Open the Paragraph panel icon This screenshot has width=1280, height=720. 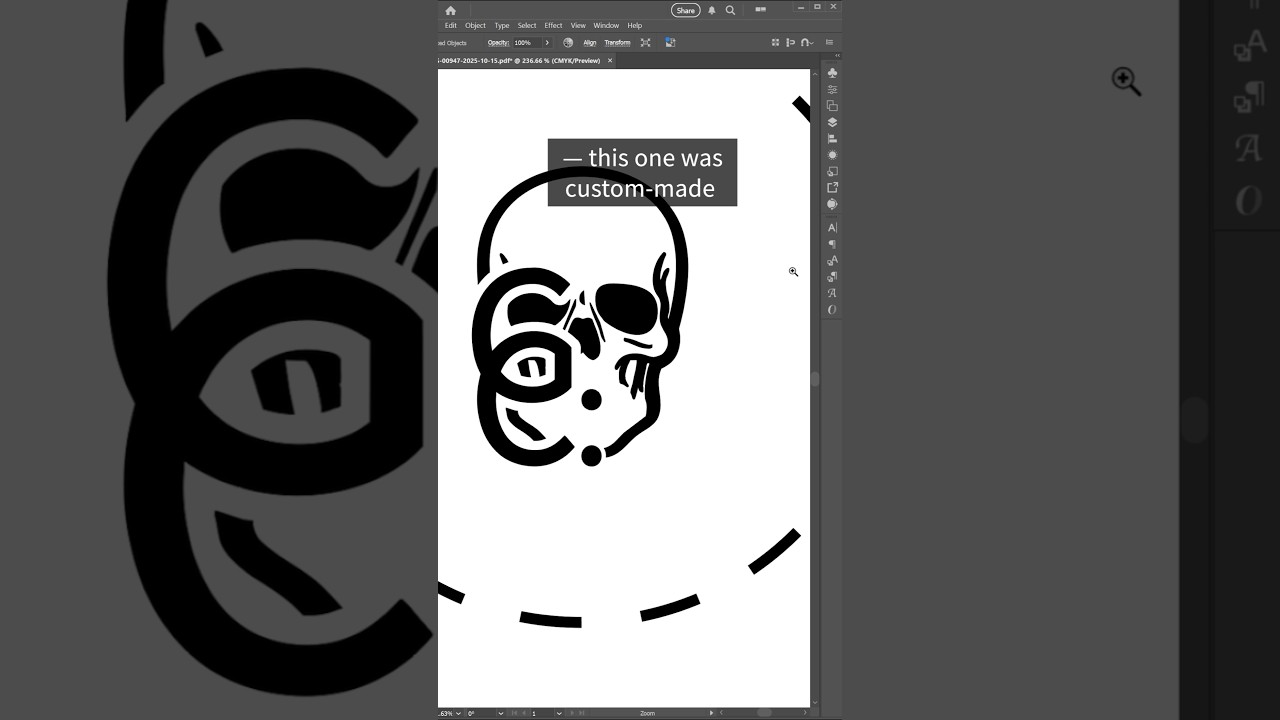[832, 244]
